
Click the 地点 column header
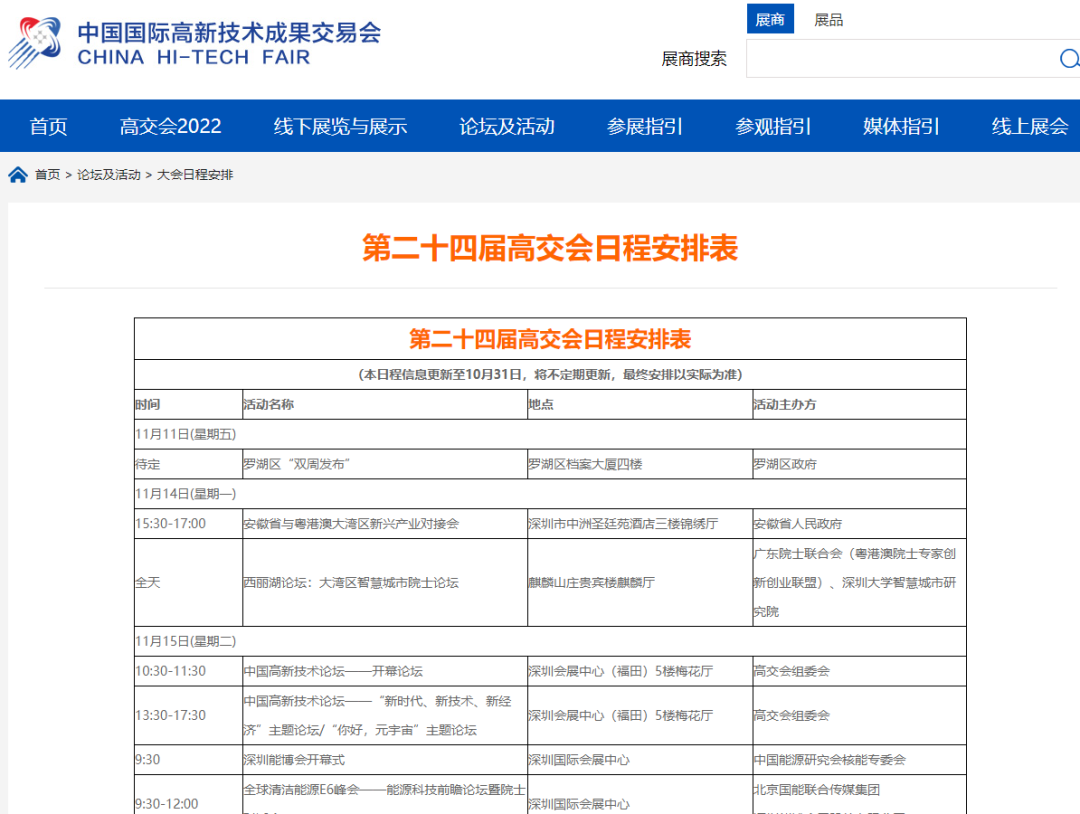640,404
